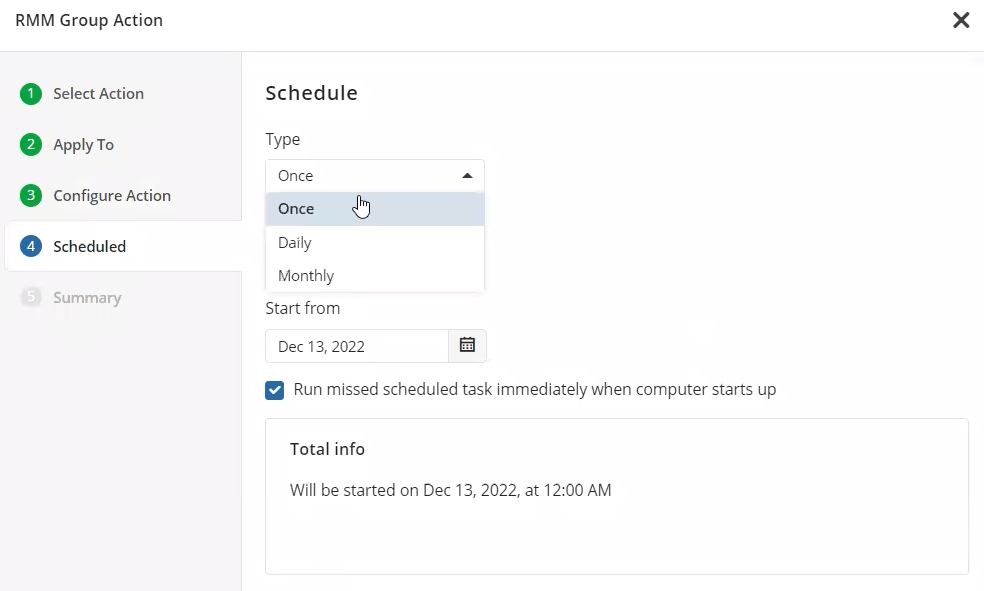Select the Scheduled step in sidebar
The image size is (984, 591).
point(89,247)
